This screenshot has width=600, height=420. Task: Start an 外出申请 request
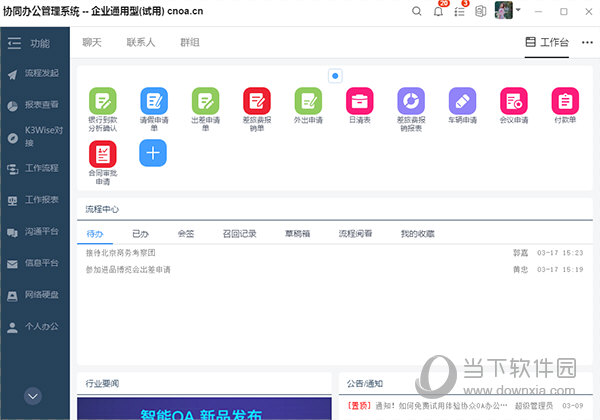(x=308, y=101)
